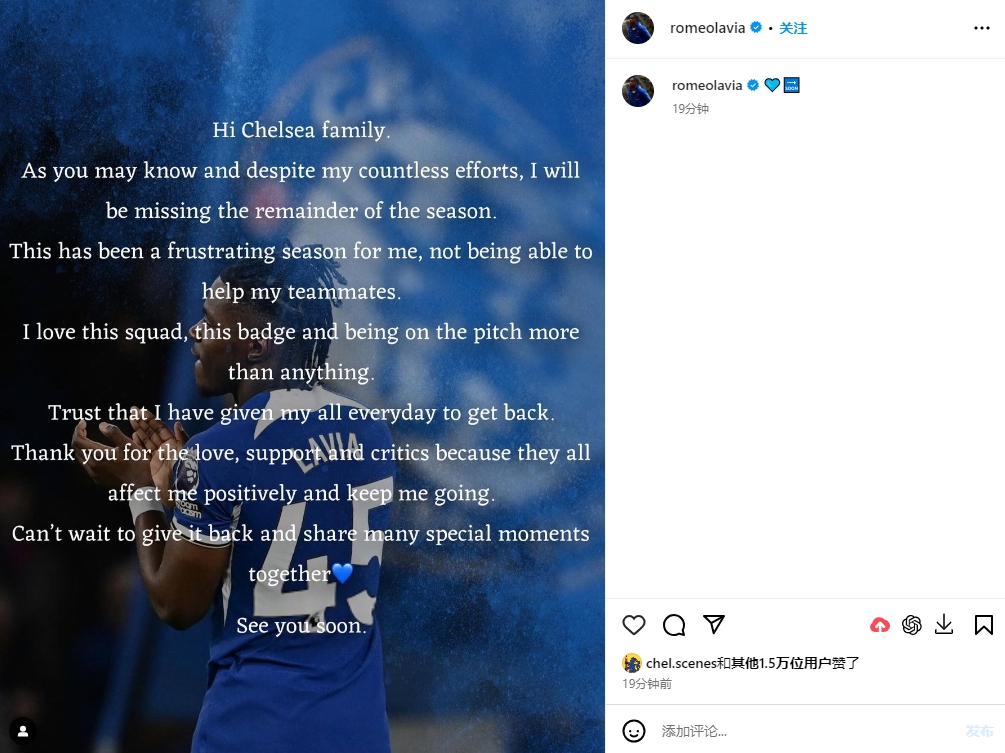Screen dimensions: 1005x753
Task: Open emoji picker smiley icon
Action: [634, 731]
